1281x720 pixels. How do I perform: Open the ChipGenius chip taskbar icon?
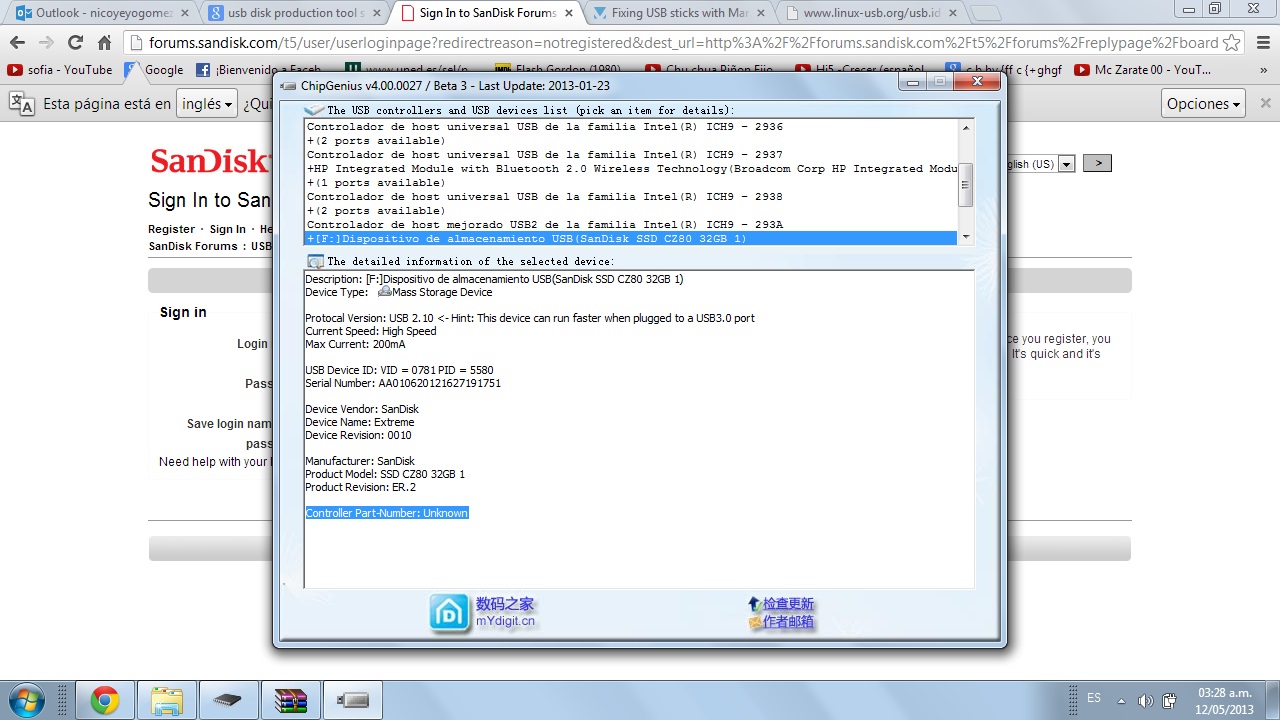tap(228, 700)
